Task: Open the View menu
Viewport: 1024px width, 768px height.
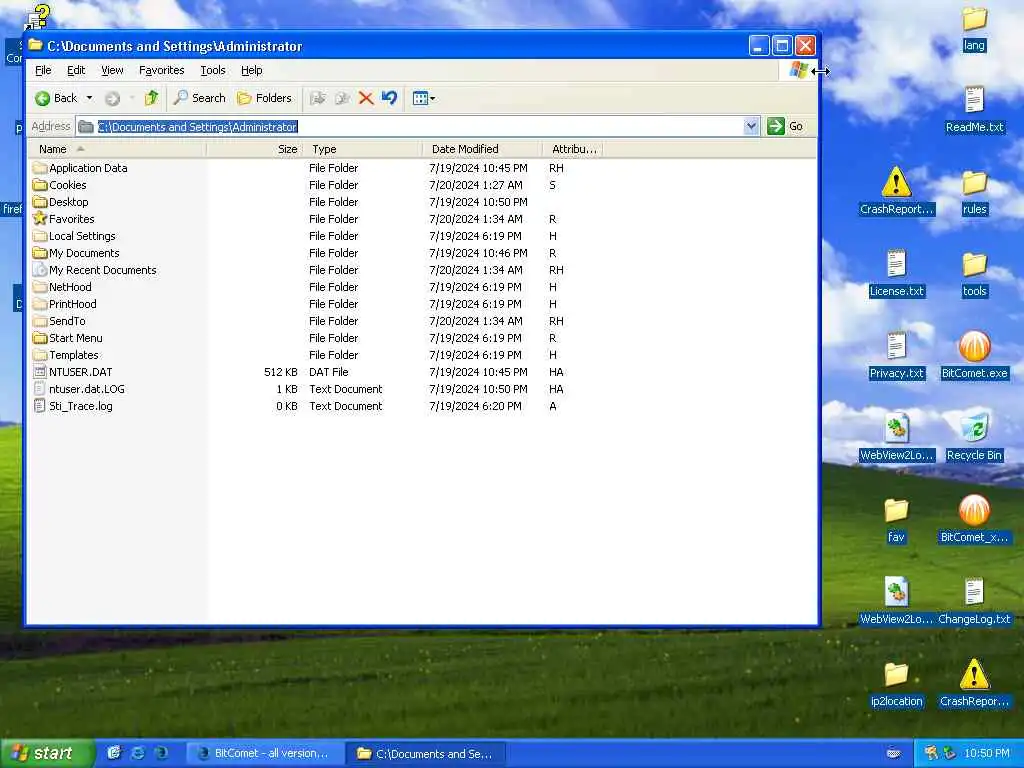Action: 112,70
